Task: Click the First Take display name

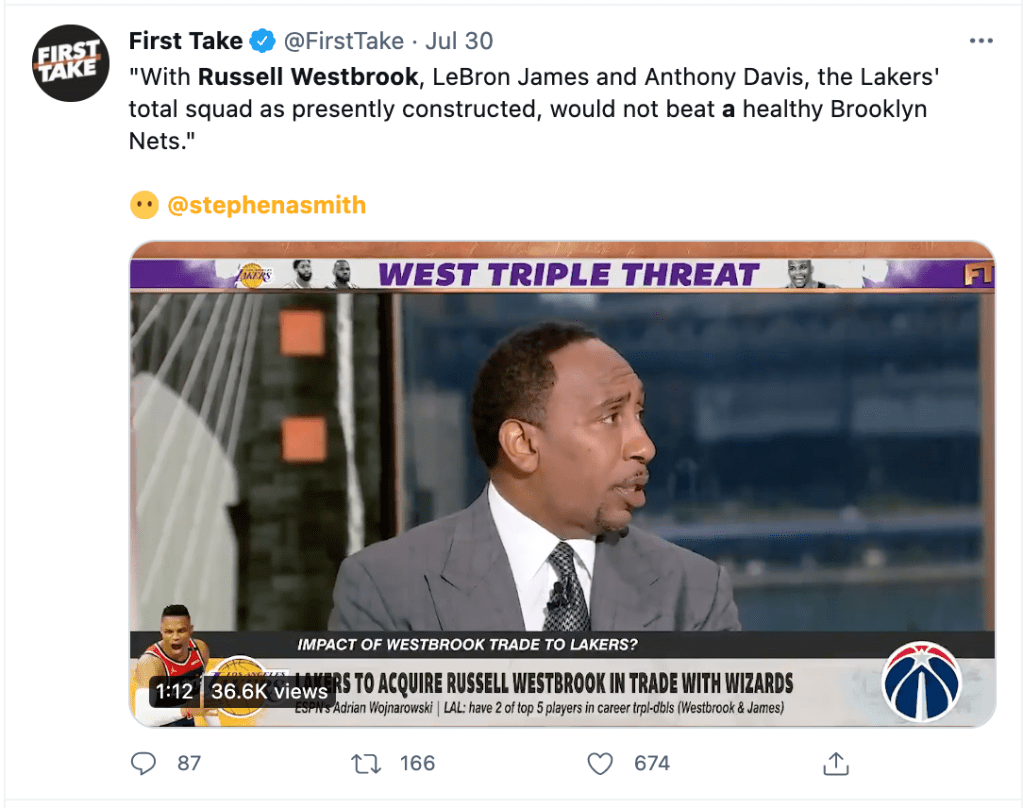Action: tap(186, 41)
